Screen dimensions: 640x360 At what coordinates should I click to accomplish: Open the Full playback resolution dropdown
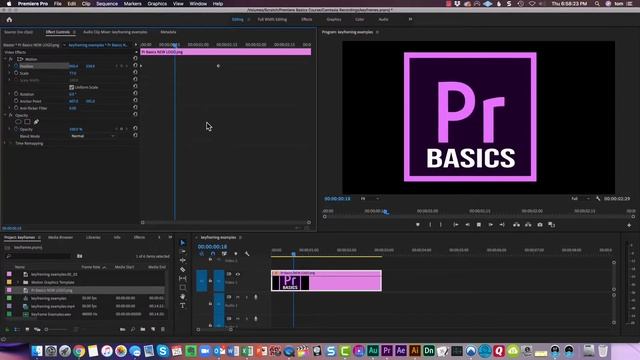coord(580,198)
